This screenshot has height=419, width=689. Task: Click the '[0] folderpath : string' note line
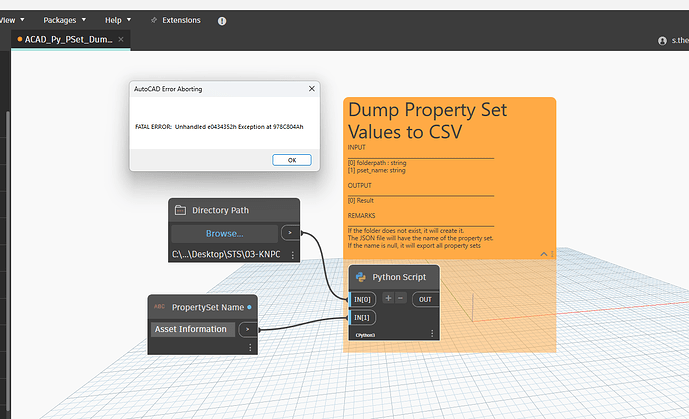point(377,163)
